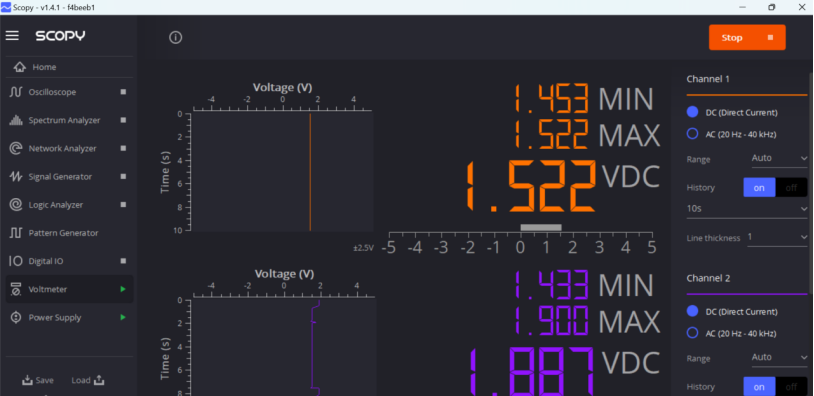Select Digital IO menu entry

point(69,261)
